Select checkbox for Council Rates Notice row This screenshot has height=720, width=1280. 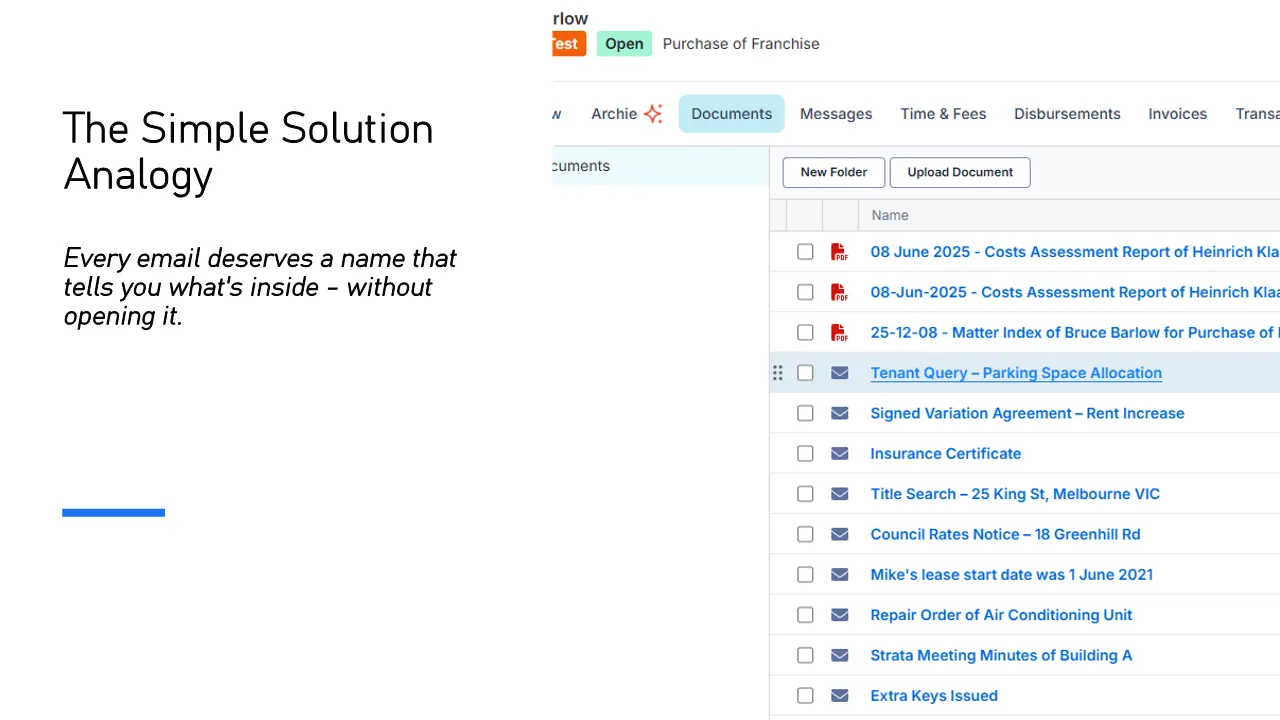click(805, 534)
